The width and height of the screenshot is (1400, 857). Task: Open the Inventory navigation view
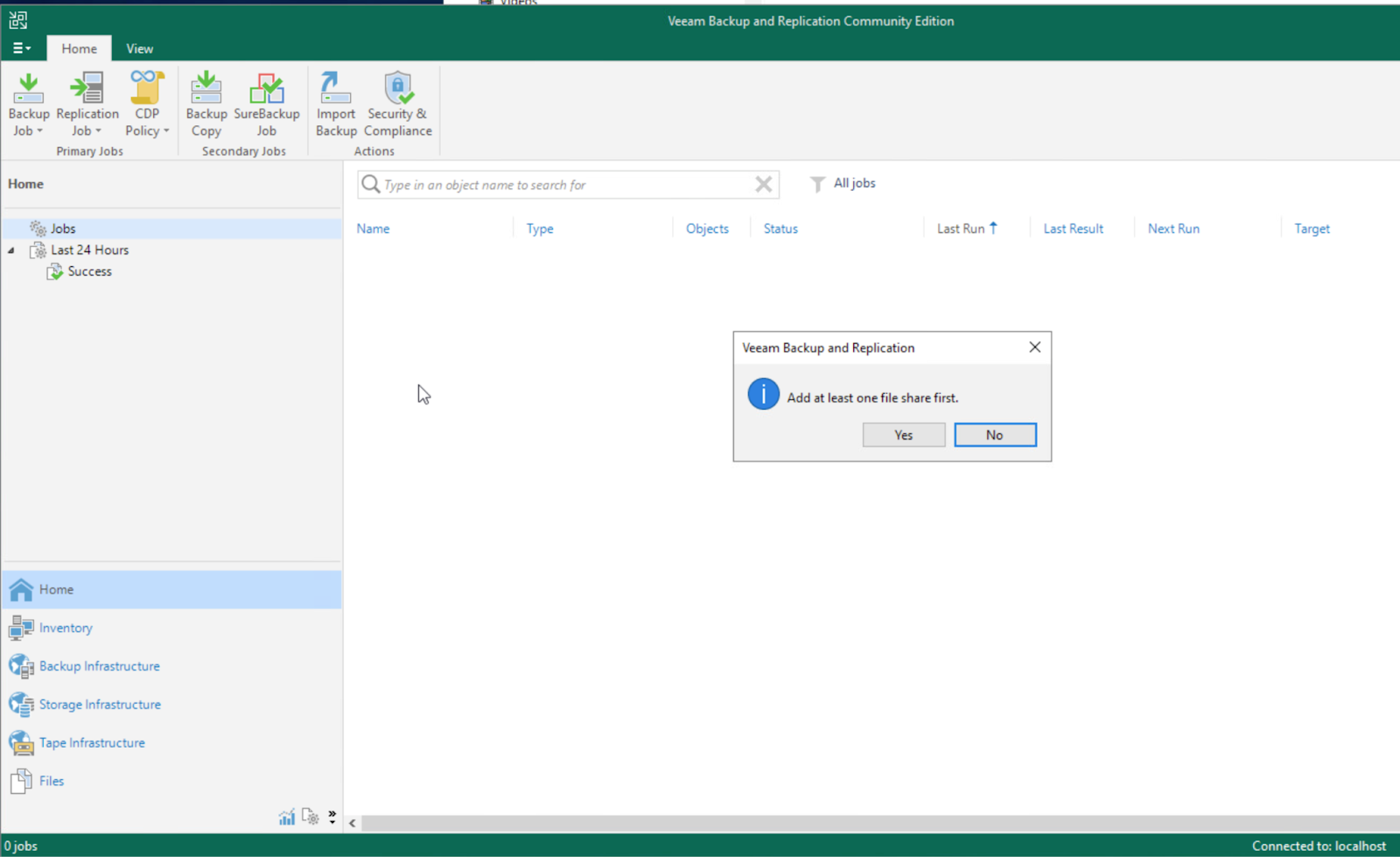171,628
